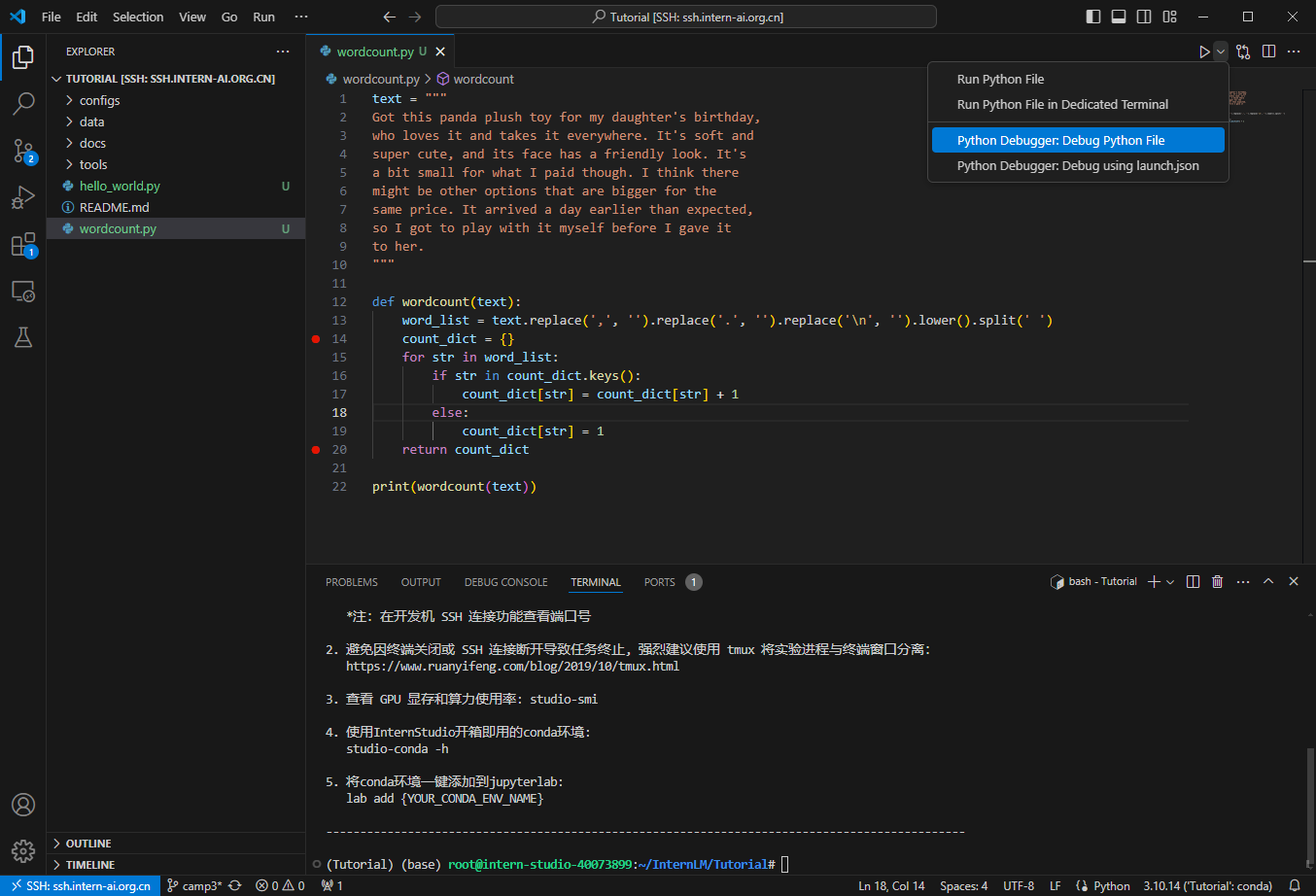Toggle primary side bar layout icon

pyautogui.click(x=1093, y=17)
